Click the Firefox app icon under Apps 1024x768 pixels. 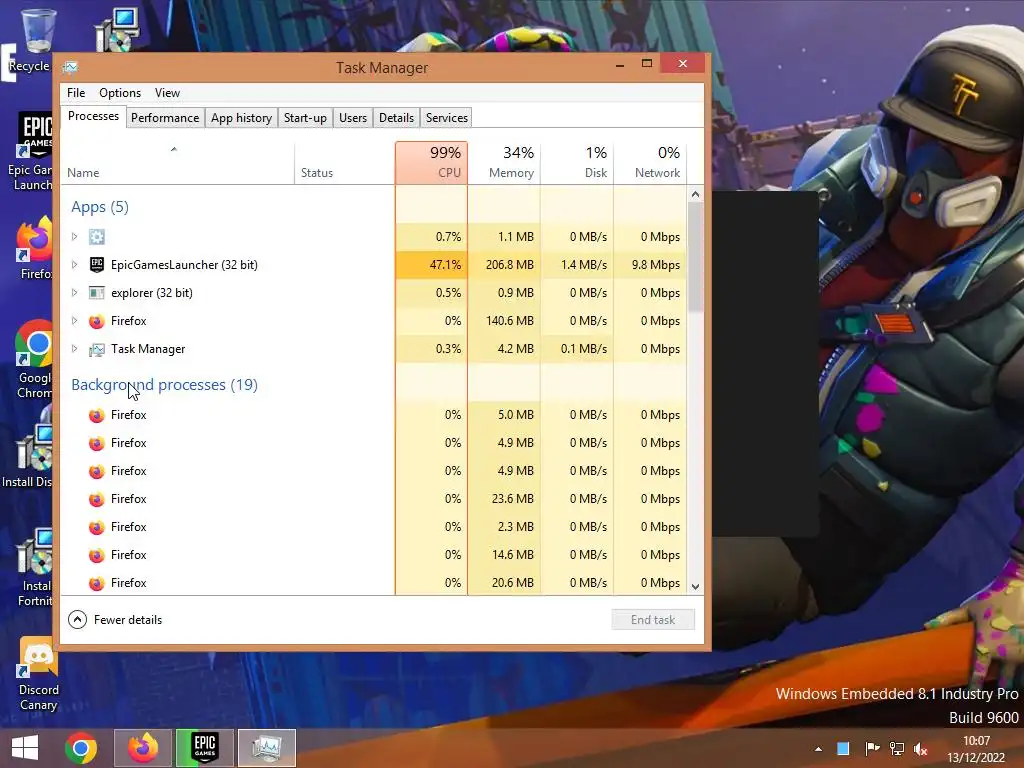pyautogui.click(x=97, y=321)
